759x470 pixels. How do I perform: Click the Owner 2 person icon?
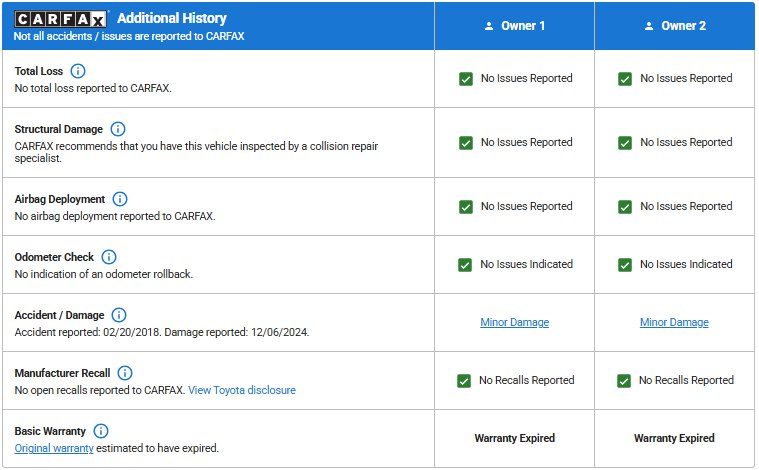648,26
